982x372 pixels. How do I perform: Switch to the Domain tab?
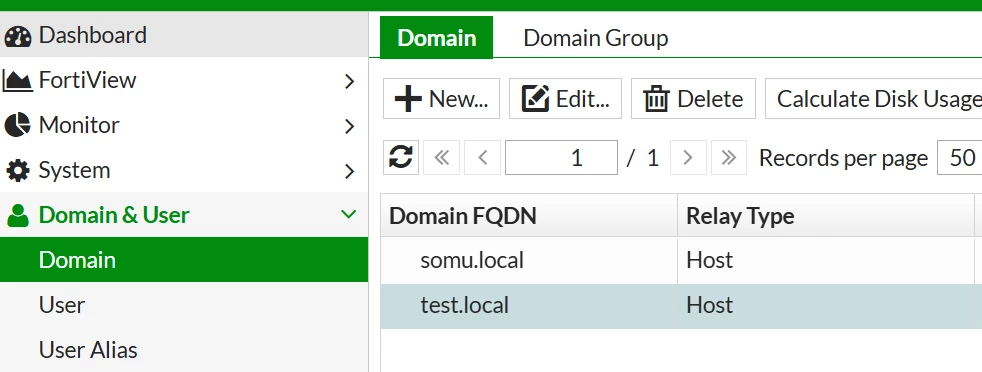point(437,38)
